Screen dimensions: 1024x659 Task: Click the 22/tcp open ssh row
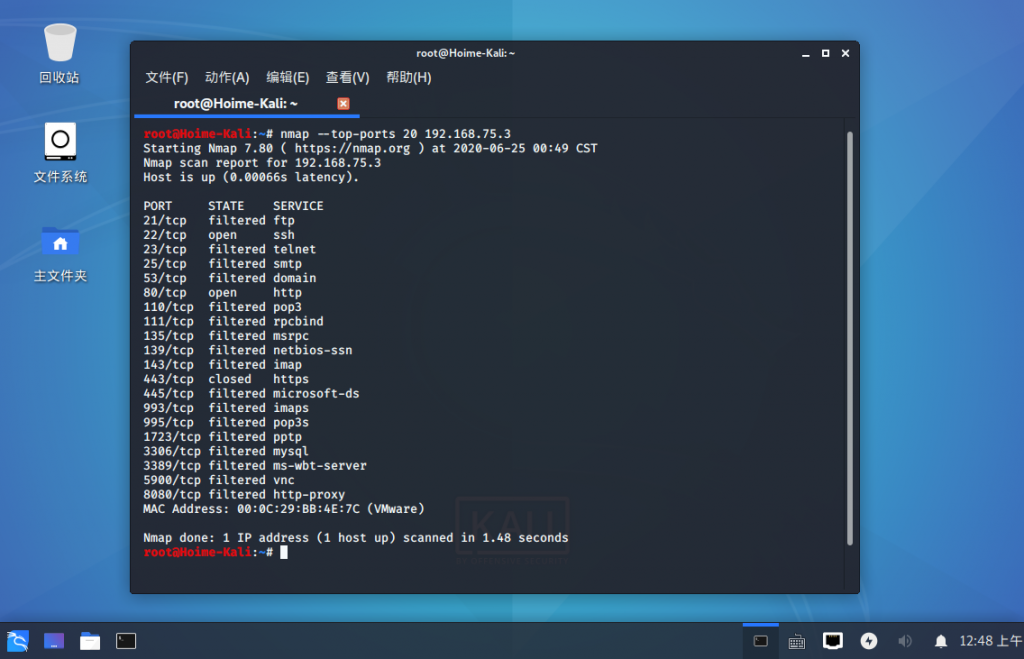pyautogui.click(x=219, y=235)
